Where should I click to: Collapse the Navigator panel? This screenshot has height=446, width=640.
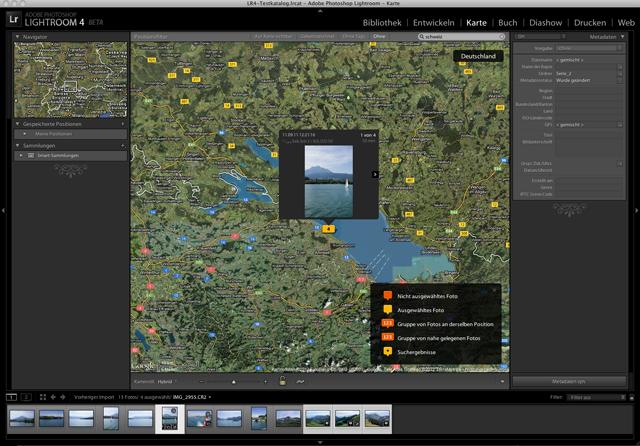point(18,37)
